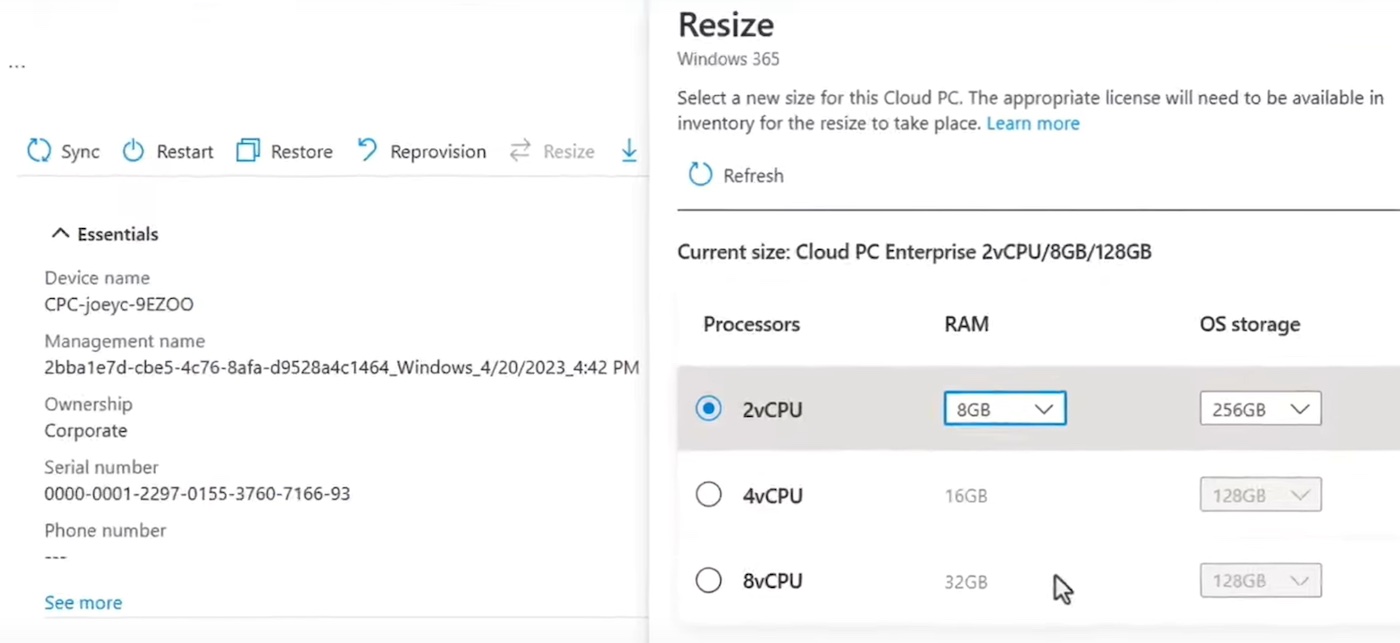Click the download arrow icon in toolbar
1400x643 pixels.
(x=629, y=151)
